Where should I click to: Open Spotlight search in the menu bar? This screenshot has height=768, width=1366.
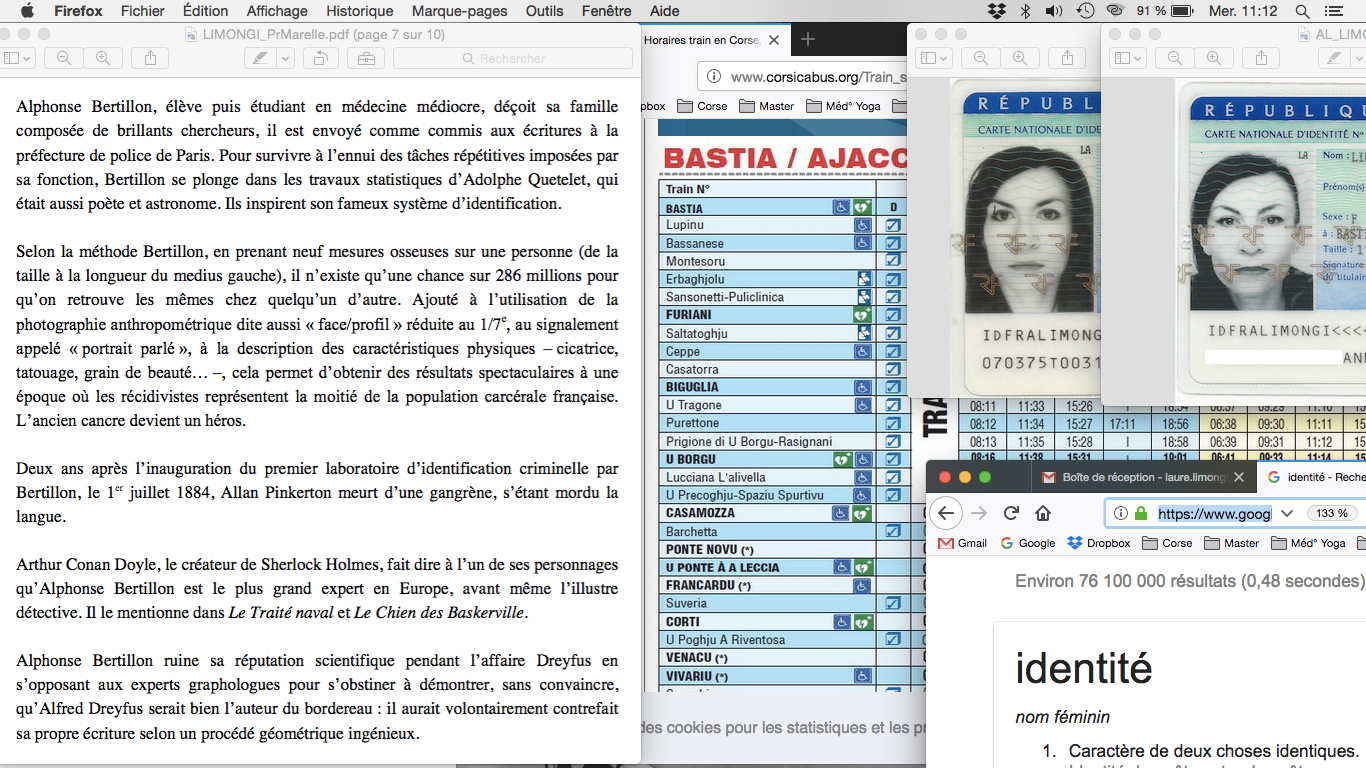(x=1302, y=11)
